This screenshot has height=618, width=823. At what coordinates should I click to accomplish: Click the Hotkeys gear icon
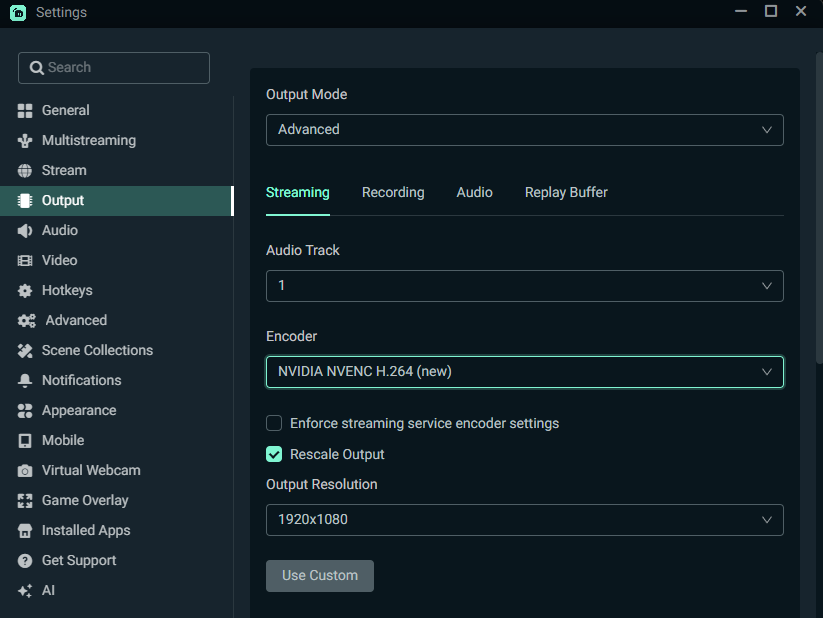coord(25,291)
